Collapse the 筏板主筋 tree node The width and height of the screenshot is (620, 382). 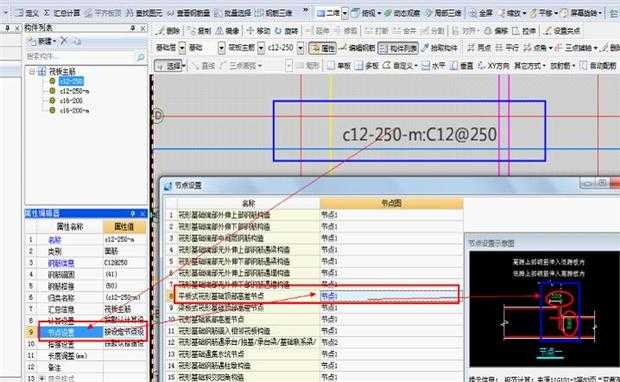point(32,72)
